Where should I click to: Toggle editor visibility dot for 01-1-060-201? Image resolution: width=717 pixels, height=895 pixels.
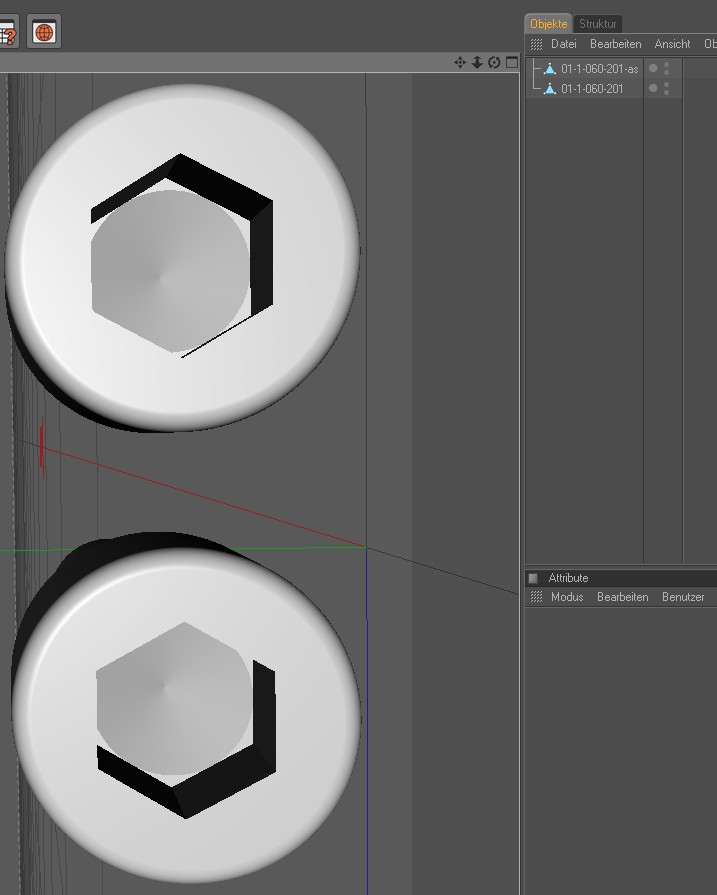coord(666,84)
